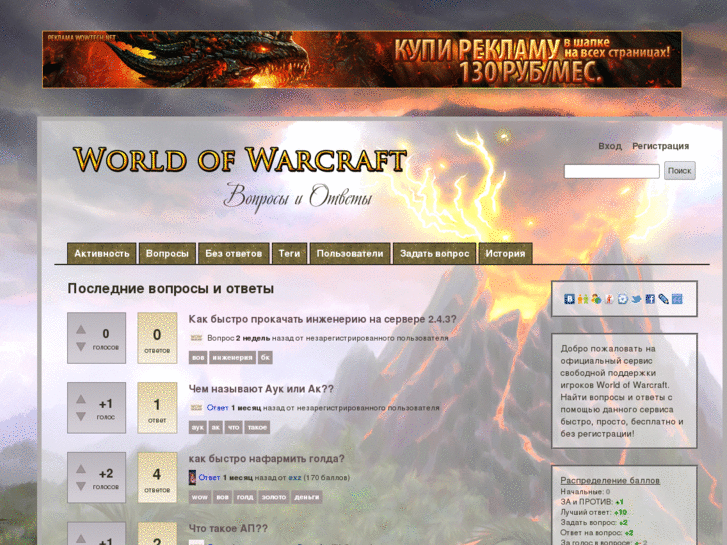This screenshot has width=727, height=545.
Task: Upvote the engineering 2.4.3 question
Action: point(81,329)
